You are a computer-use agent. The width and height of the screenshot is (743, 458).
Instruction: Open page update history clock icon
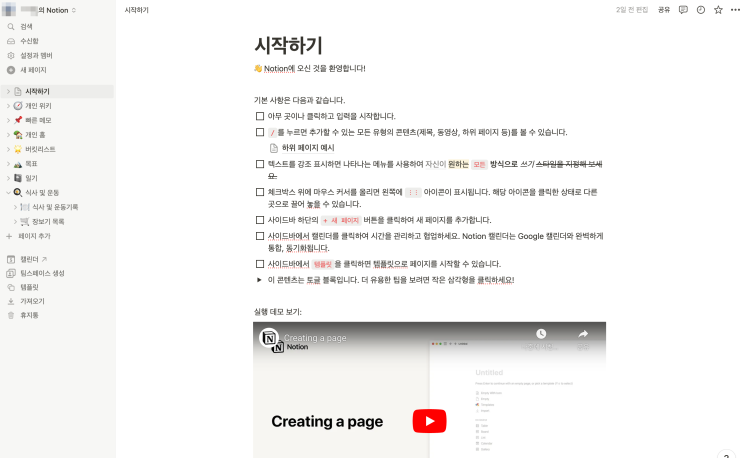[x=701, y=10]
